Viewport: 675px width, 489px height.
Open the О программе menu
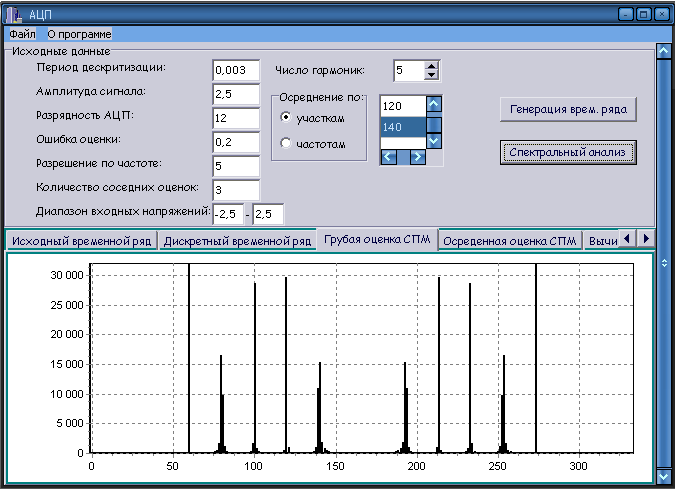point(79,34)
